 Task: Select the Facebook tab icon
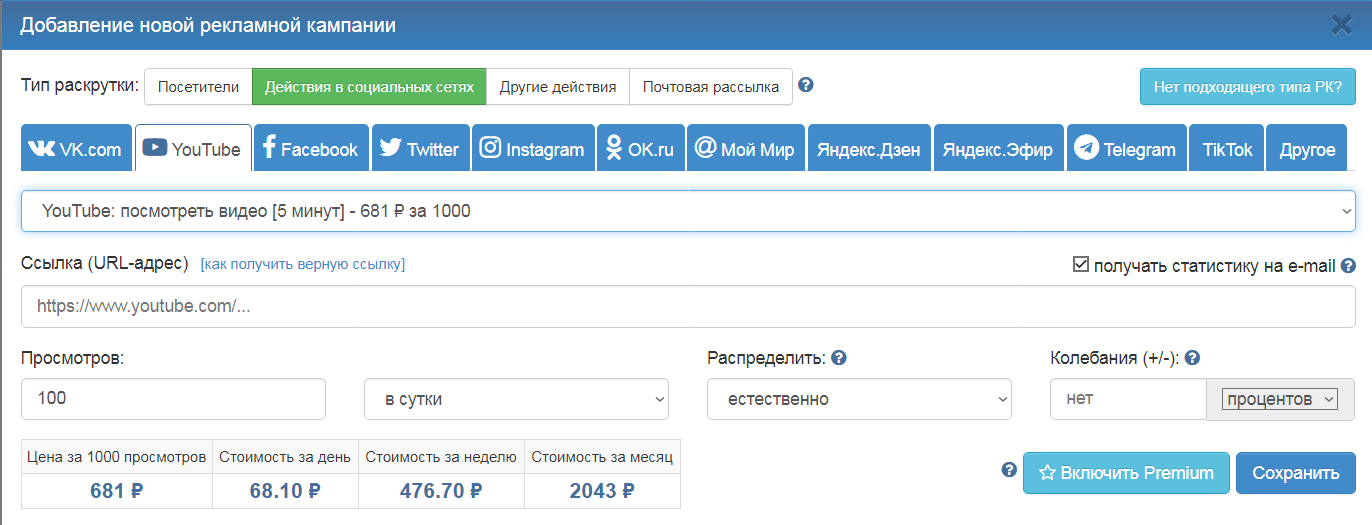coord(311,149)
